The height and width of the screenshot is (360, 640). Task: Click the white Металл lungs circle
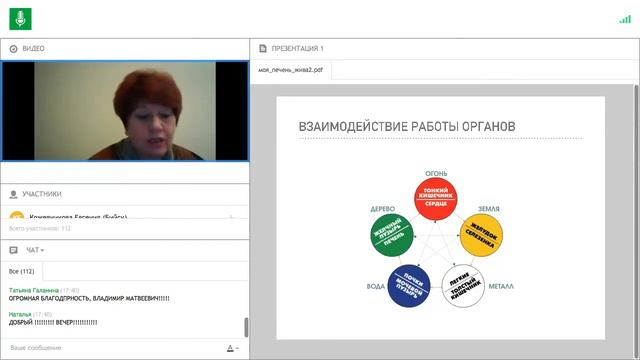click(463, 286)
